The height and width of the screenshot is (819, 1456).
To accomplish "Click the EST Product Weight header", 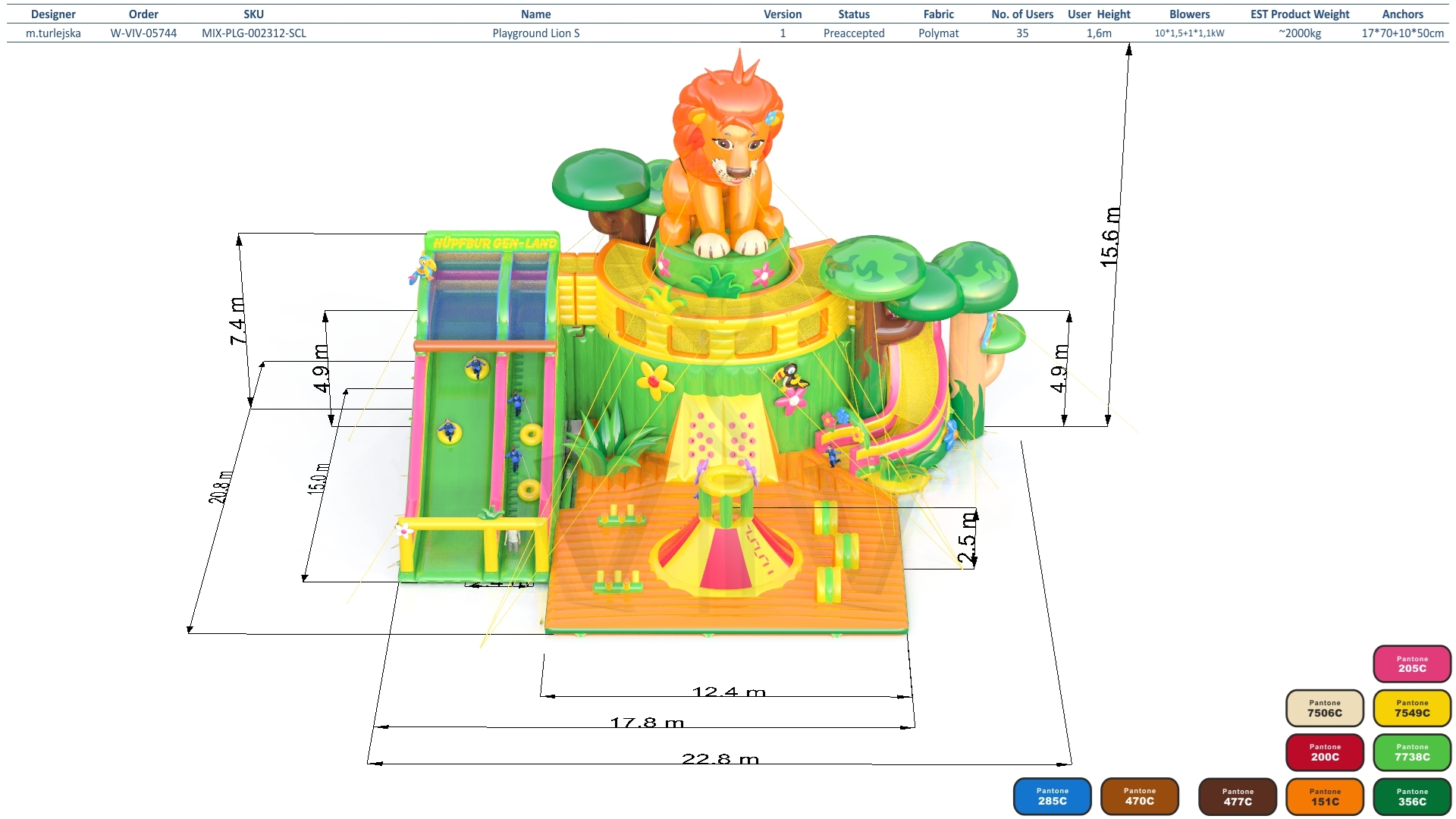I will coord(1300,14).
